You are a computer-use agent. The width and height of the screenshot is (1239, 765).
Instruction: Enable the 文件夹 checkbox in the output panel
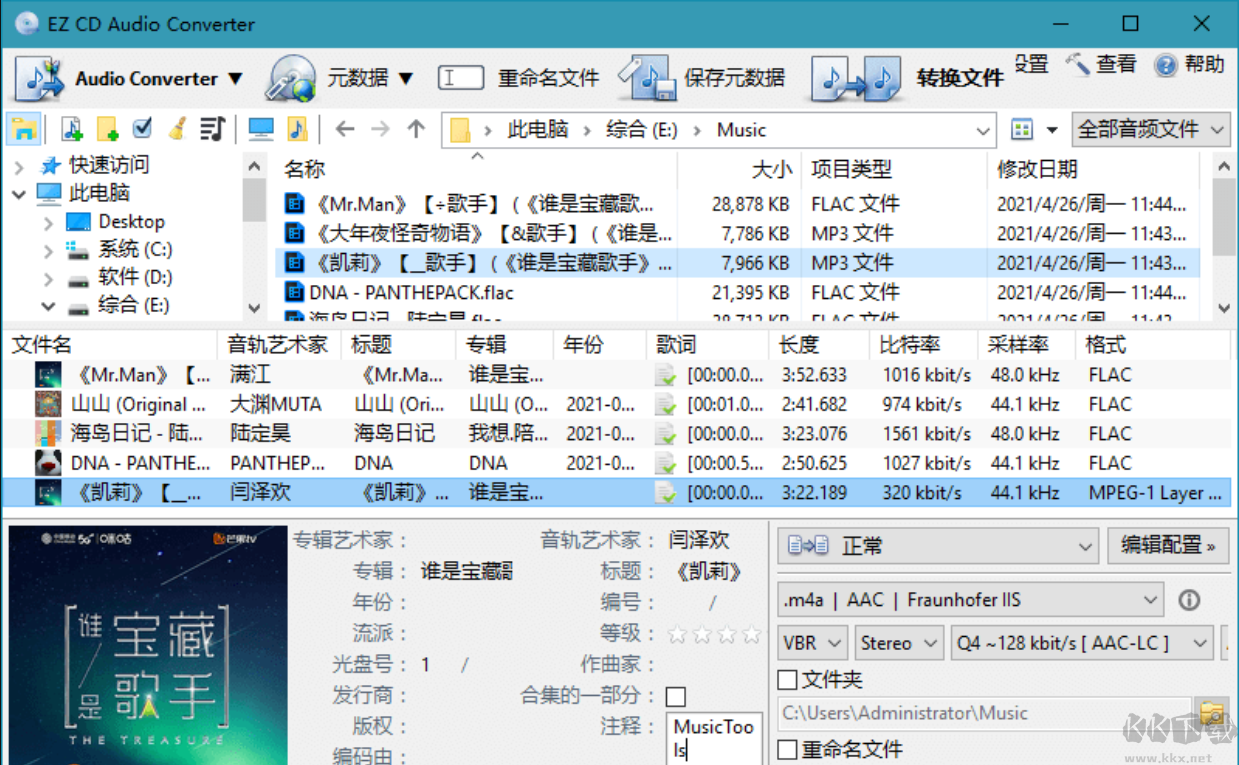(x=787, y=680)
